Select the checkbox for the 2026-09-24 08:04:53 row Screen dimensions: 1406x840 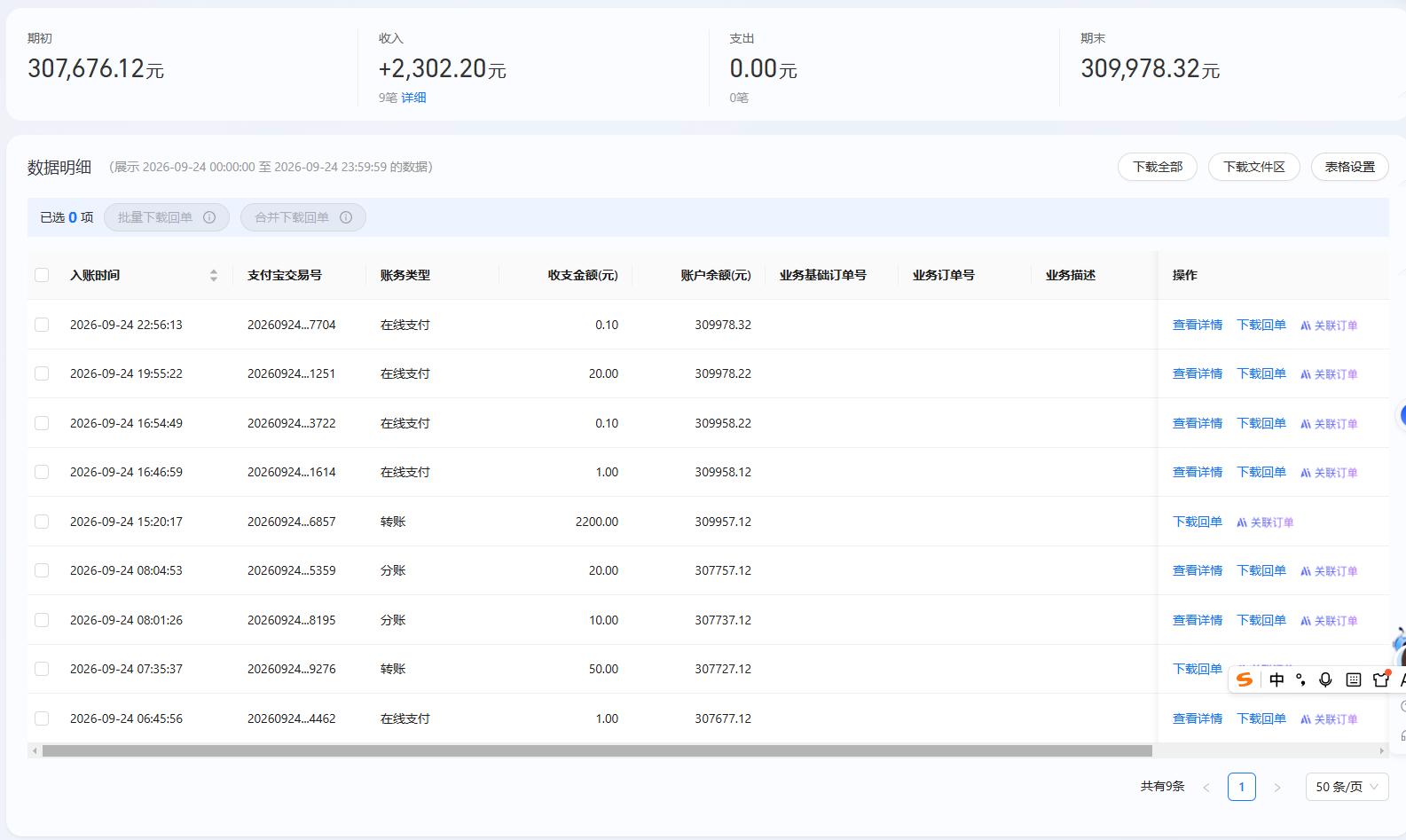pyautogui.click(x=42, y=570)
